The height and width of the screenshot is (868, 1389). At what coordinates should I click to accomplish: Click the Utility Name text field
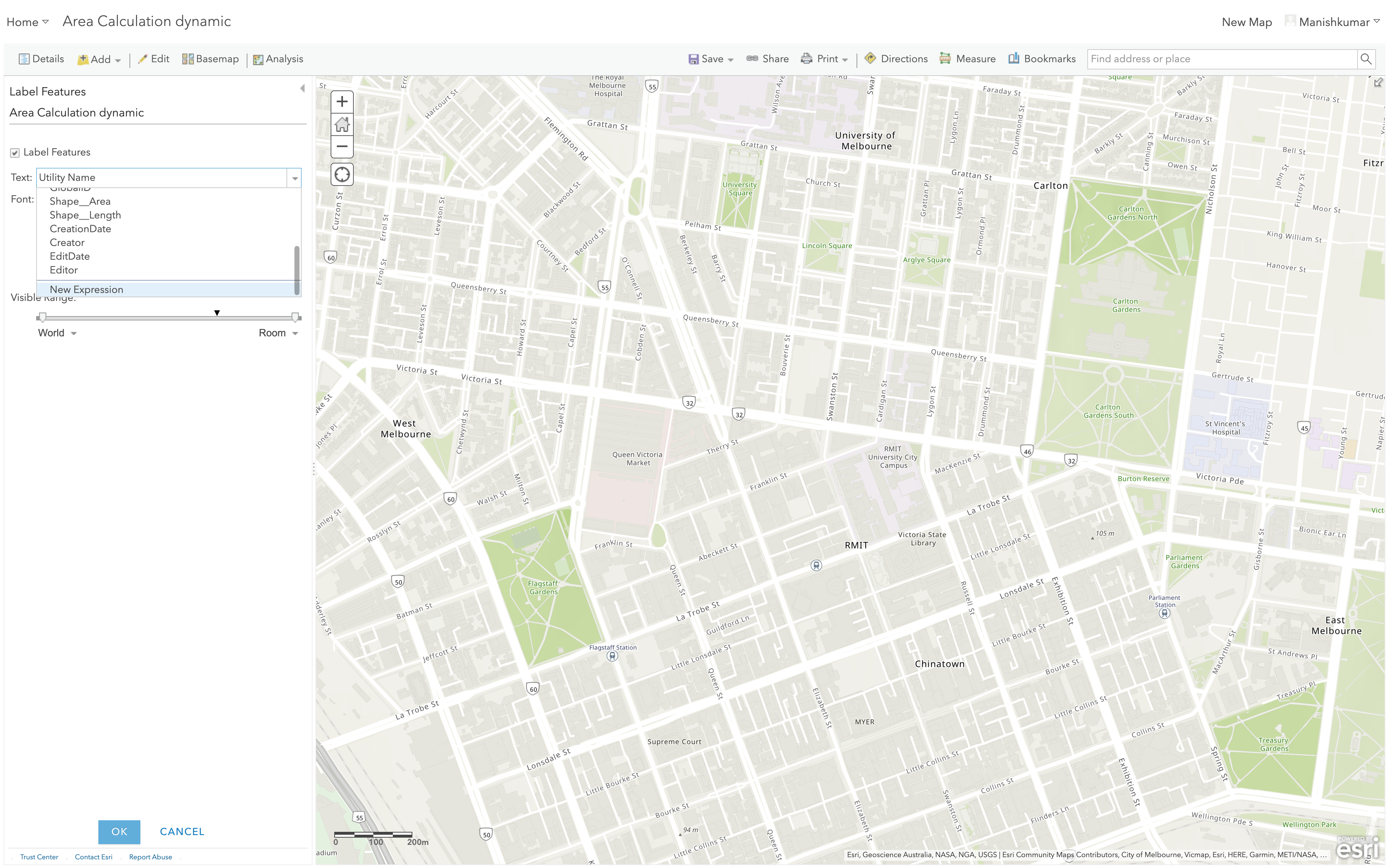click(162, 178)
